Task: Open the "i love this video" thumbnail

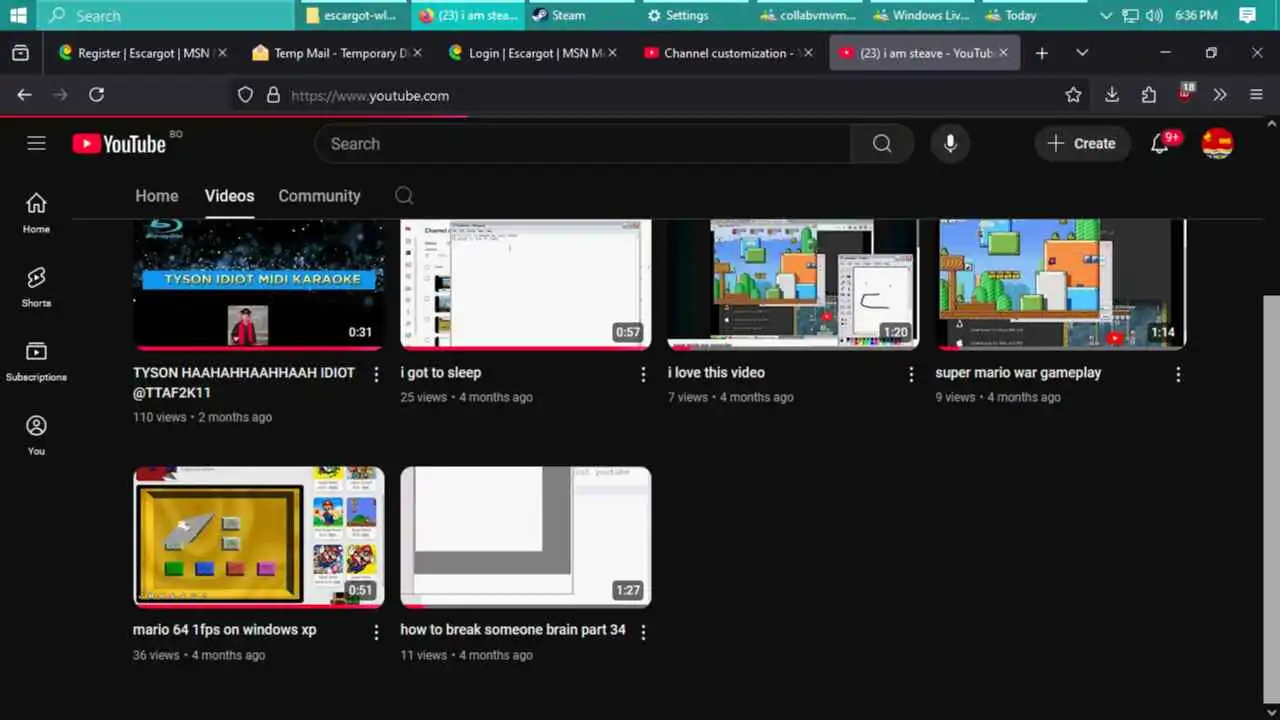Action: click(793, 283)
